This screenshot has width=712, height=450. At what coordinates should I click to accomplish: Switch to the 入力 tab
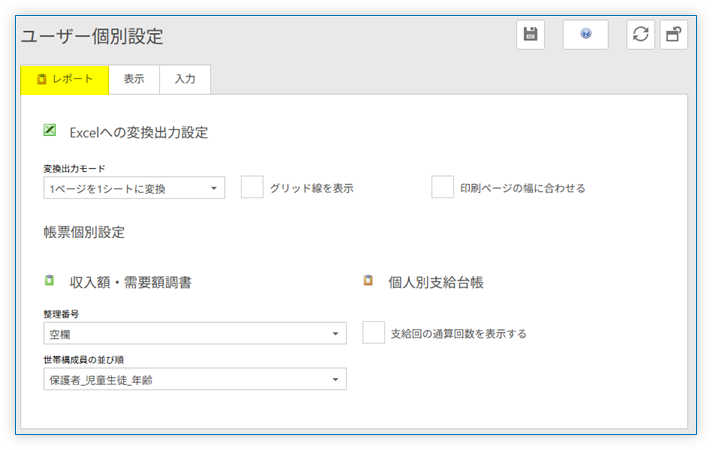click(185, 79)
